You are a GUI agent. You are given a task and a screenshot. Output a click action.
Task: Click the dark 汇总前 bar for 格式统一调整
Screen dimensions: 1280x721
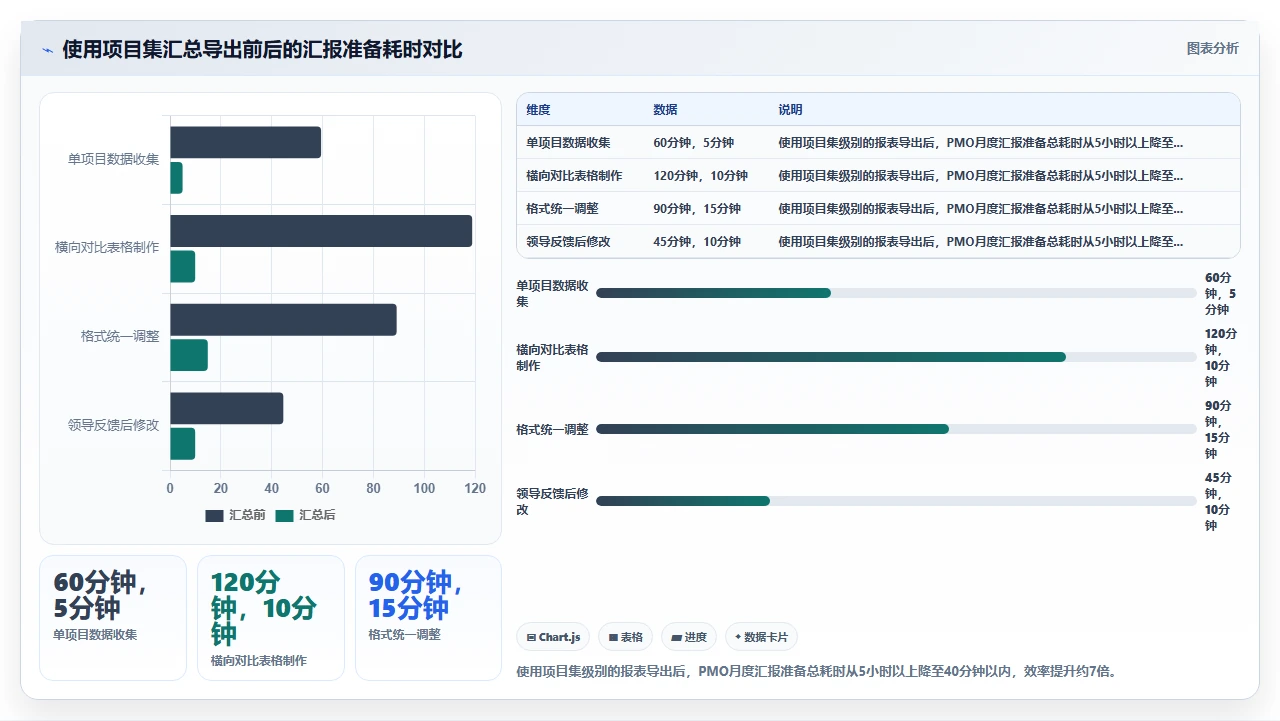[x=283, y=320]
